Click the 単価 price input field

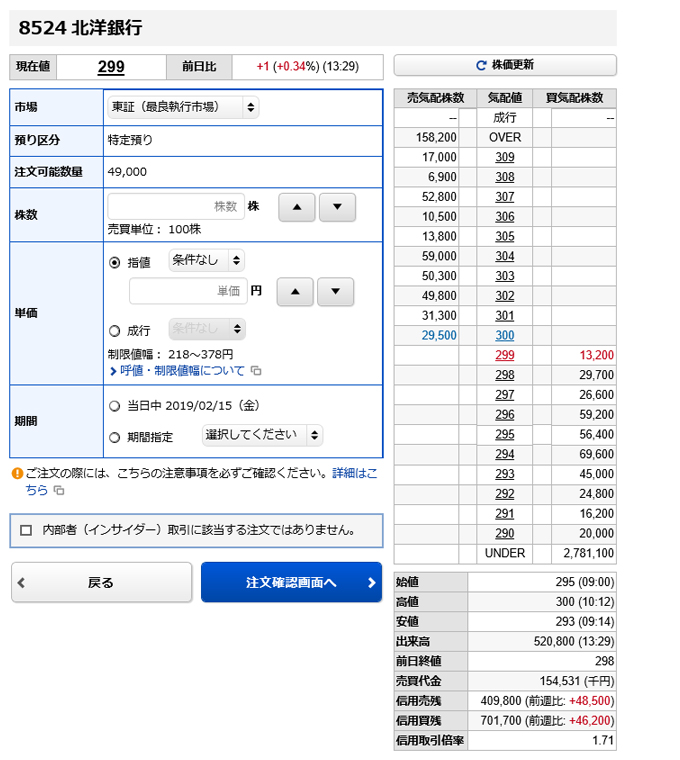click(x=188, y=291)
